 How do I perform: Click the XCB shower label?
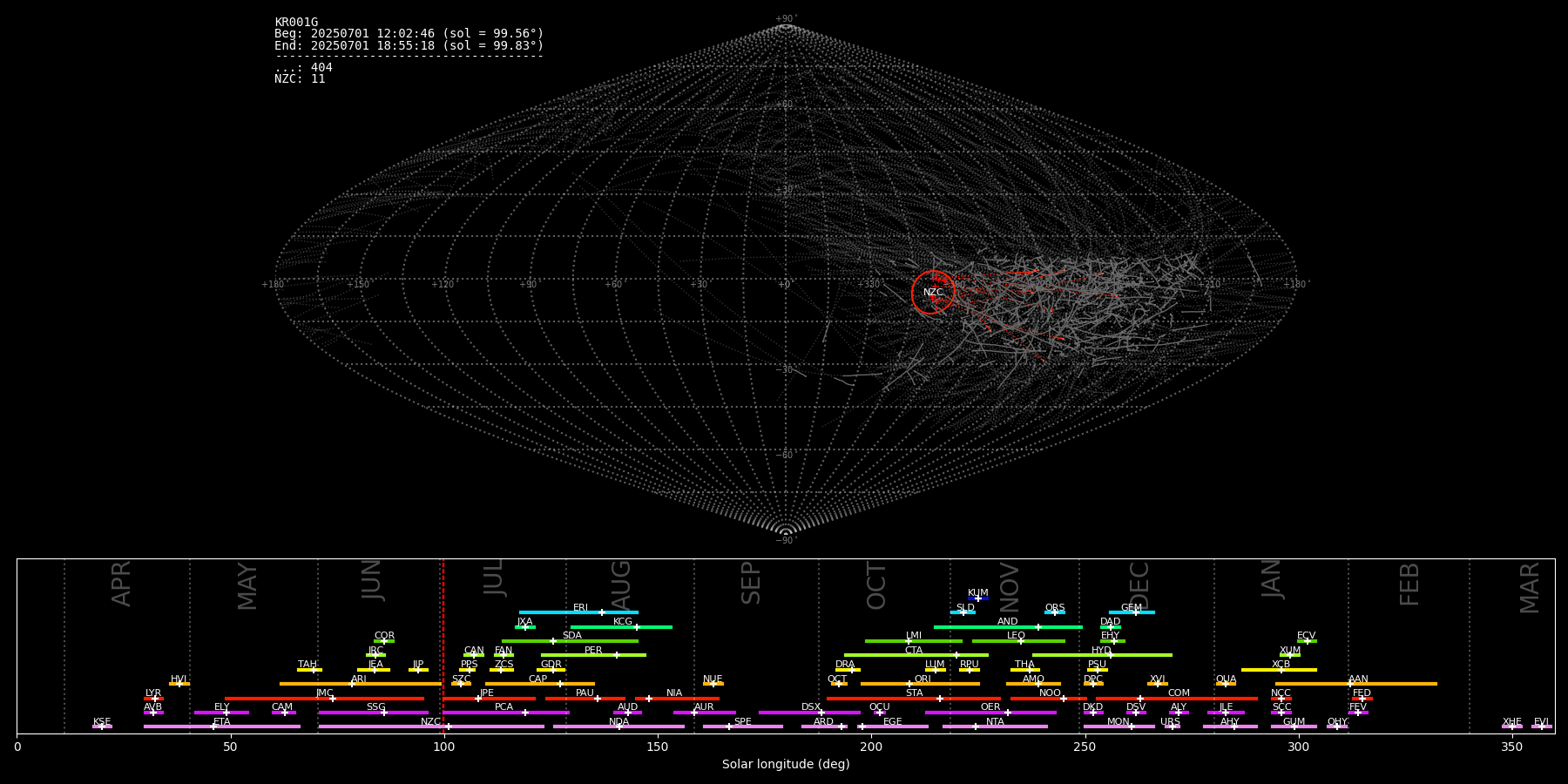[x=1281, y=665]
